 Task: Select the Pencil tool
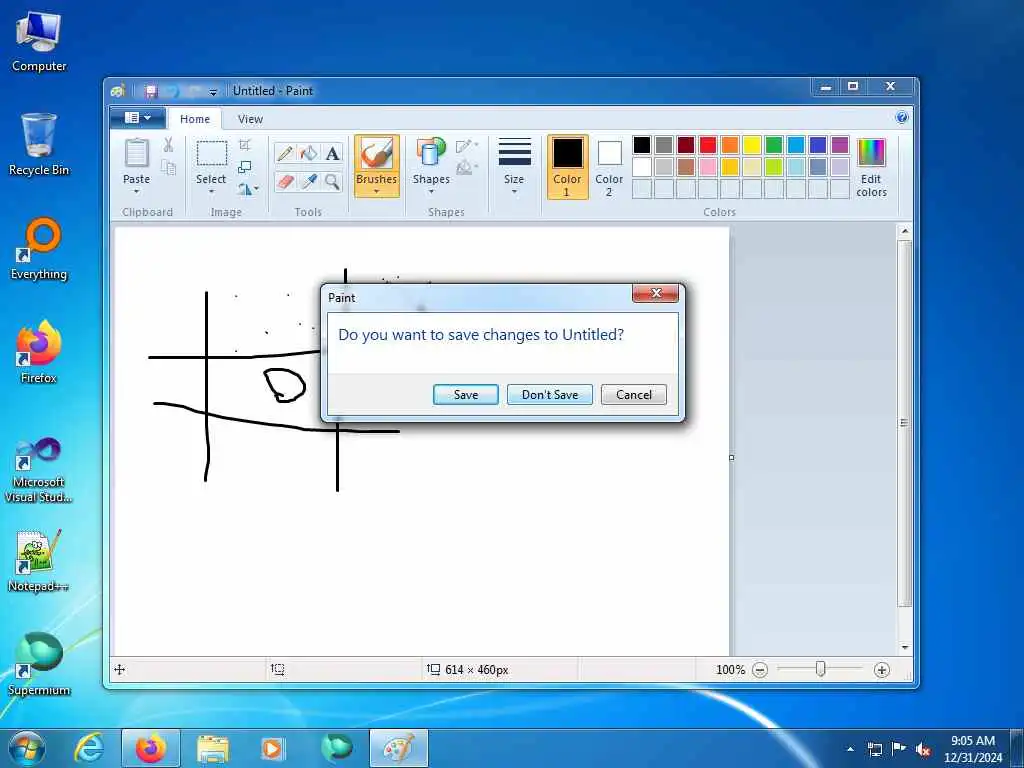tap(285, 153)
